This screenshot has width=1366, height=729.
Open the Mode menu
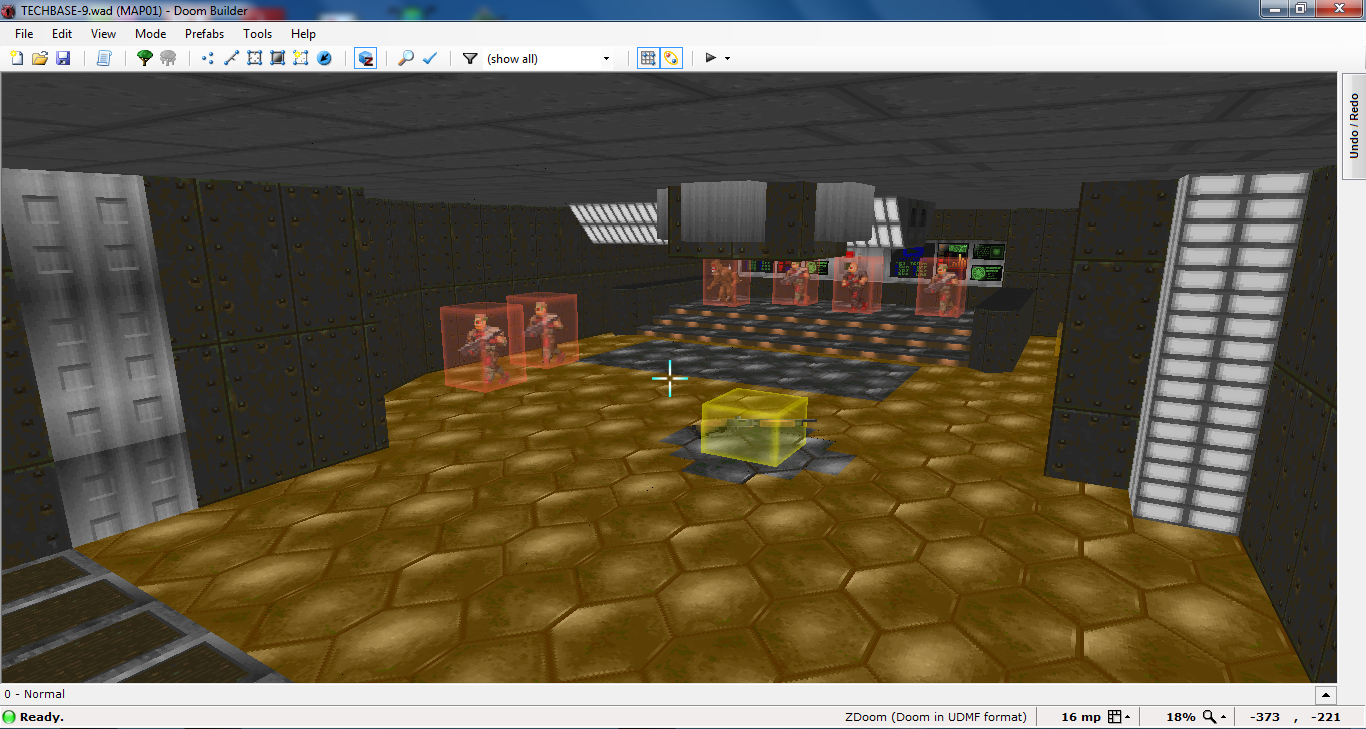coord(150,34)
